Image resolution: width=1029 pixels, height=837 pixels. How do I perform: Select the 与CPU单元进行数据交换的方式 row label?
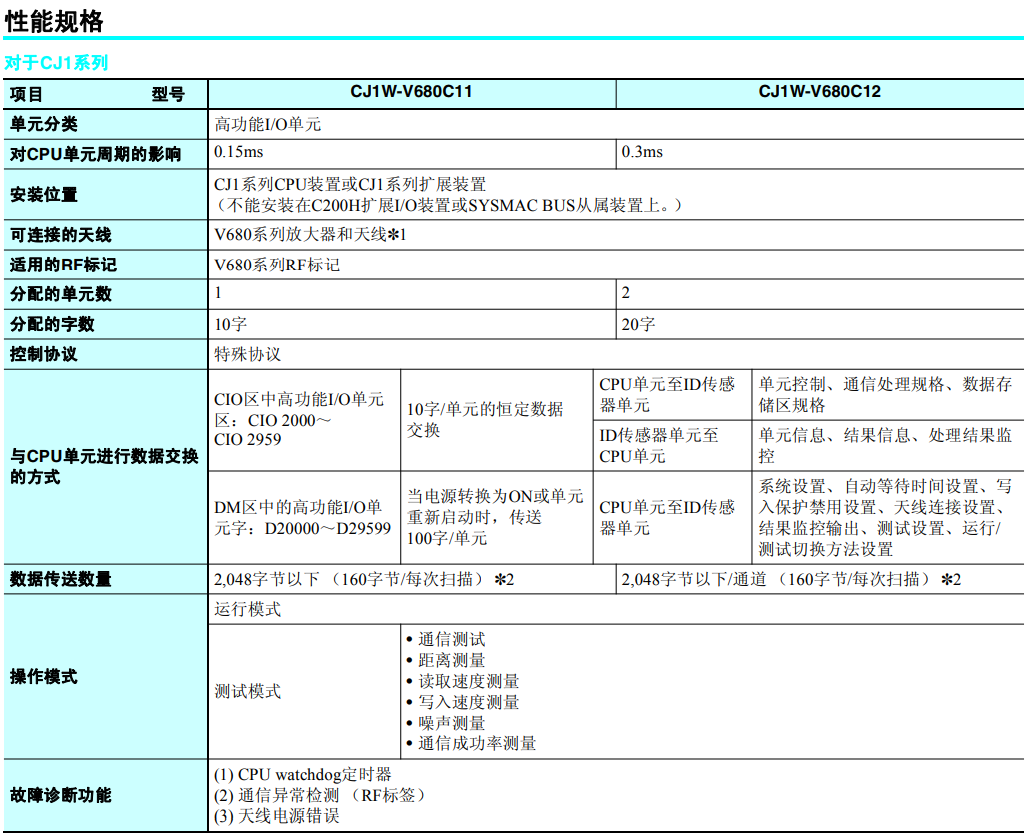coord(104,467)
